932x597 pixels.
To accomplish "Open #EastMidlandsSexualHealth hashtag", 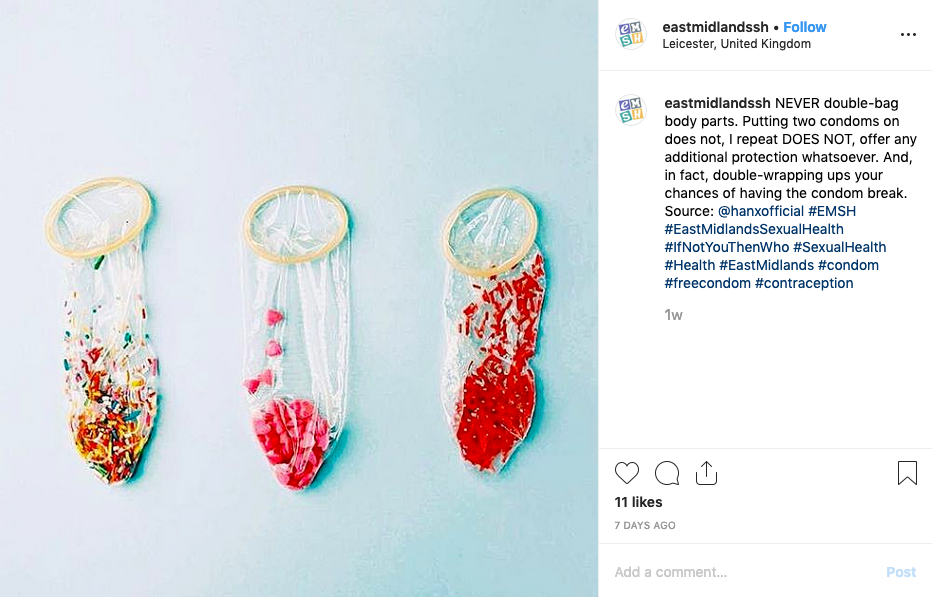I will click(754, 229).
